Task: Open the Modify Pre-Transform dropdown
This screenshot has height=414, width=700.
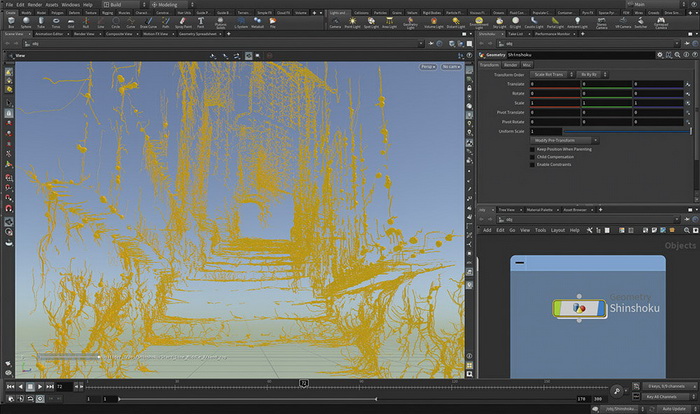Action: 564,140
